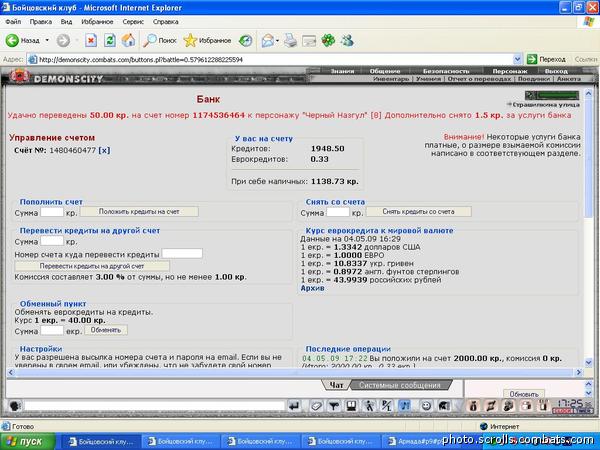This screenshot has width=600, height=450.
Task: Open the Messenger buddy icon
Action: click(x=347, y=40)
